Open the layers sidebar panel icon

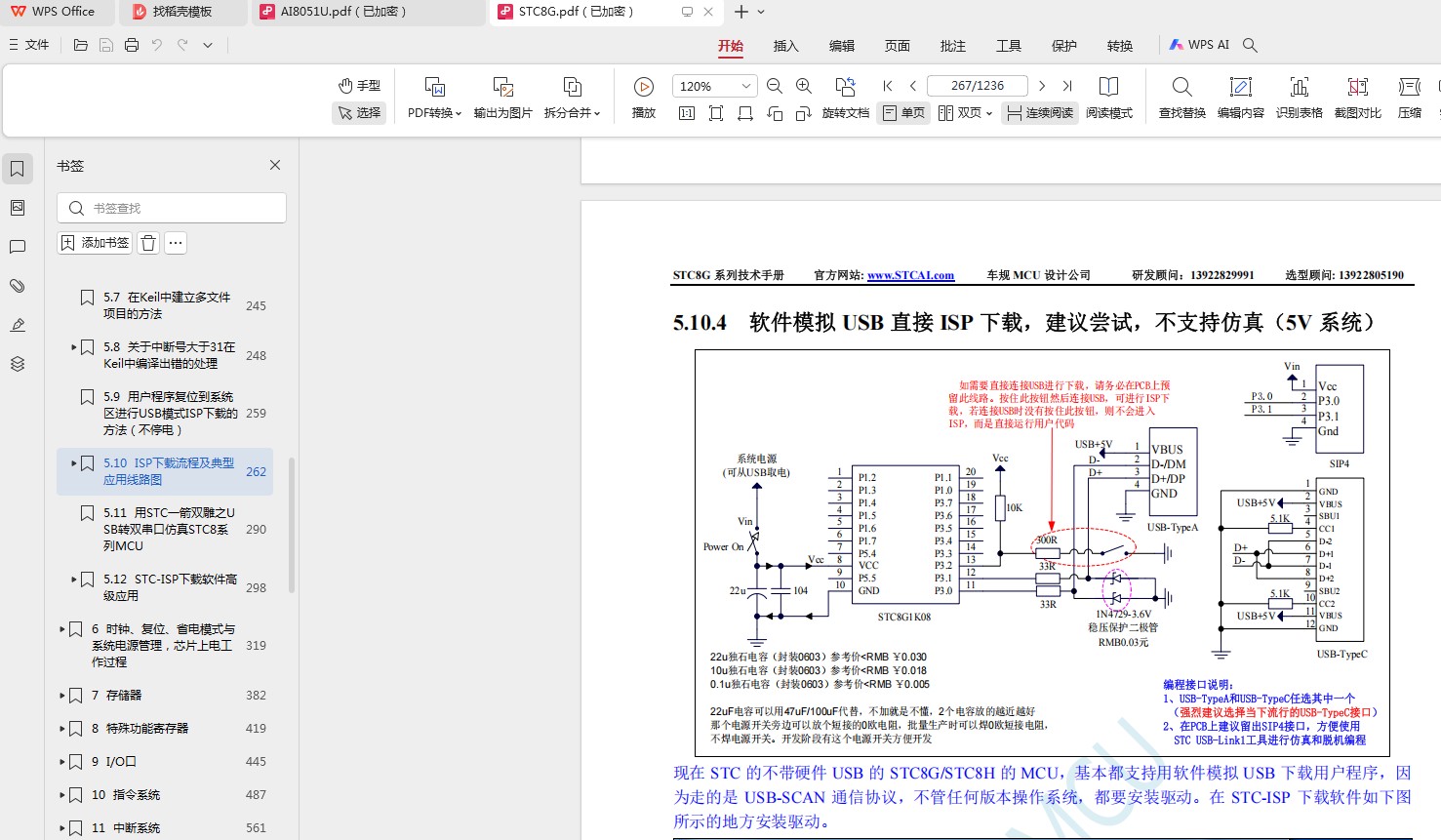[18, 364]
